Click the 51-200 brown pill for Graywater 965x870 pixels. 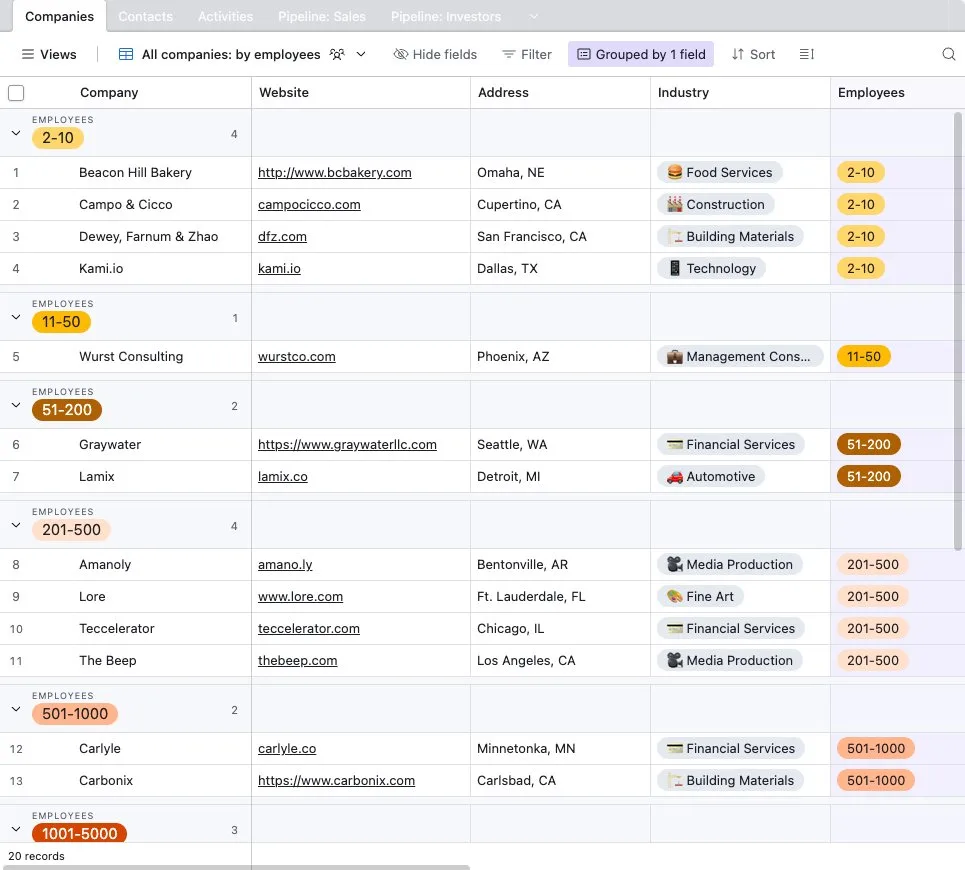point(868,444)
